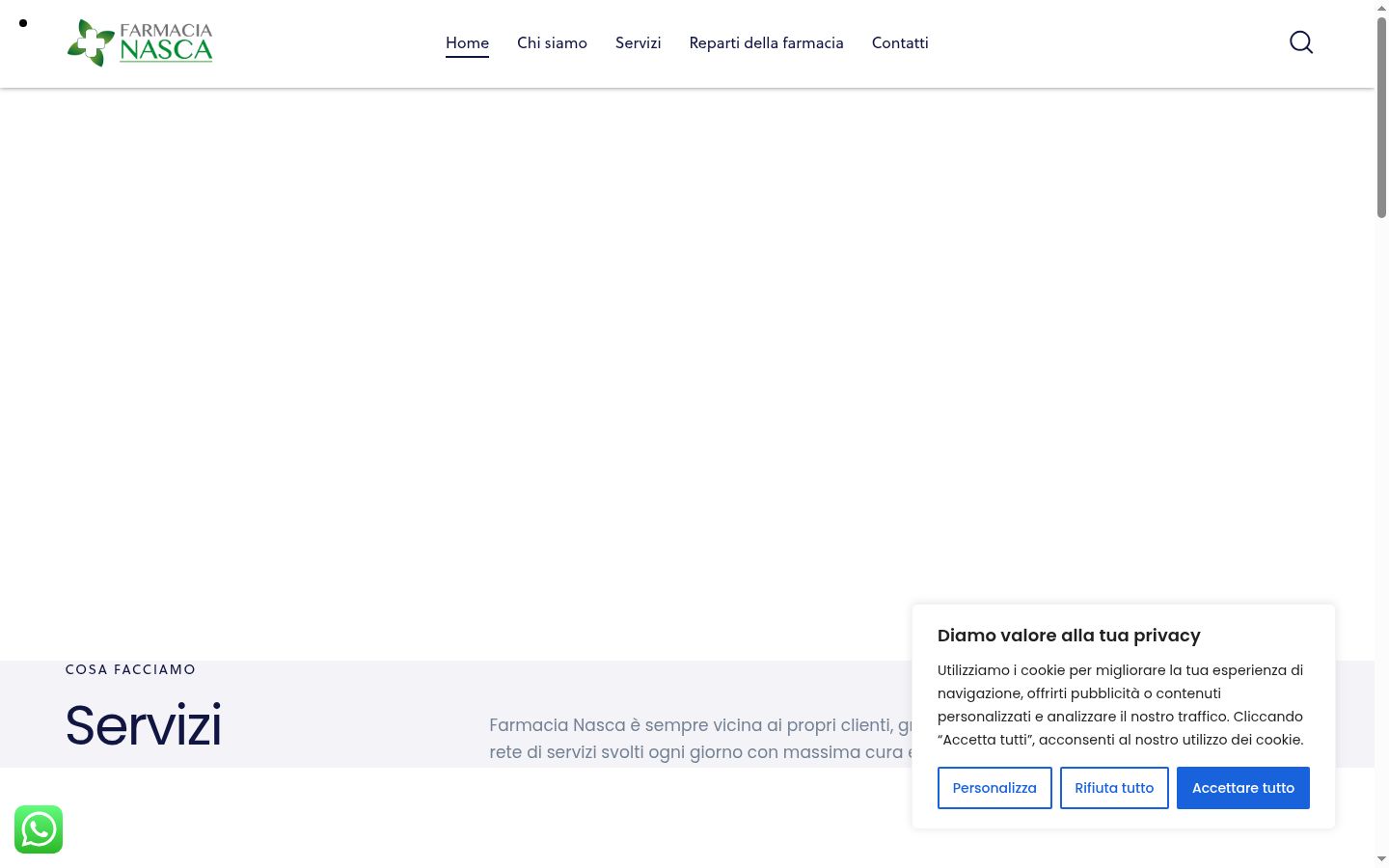Open the Contatti menu item
The width and height of the screenshot is (1389, 868).
(x=900, y=42)
